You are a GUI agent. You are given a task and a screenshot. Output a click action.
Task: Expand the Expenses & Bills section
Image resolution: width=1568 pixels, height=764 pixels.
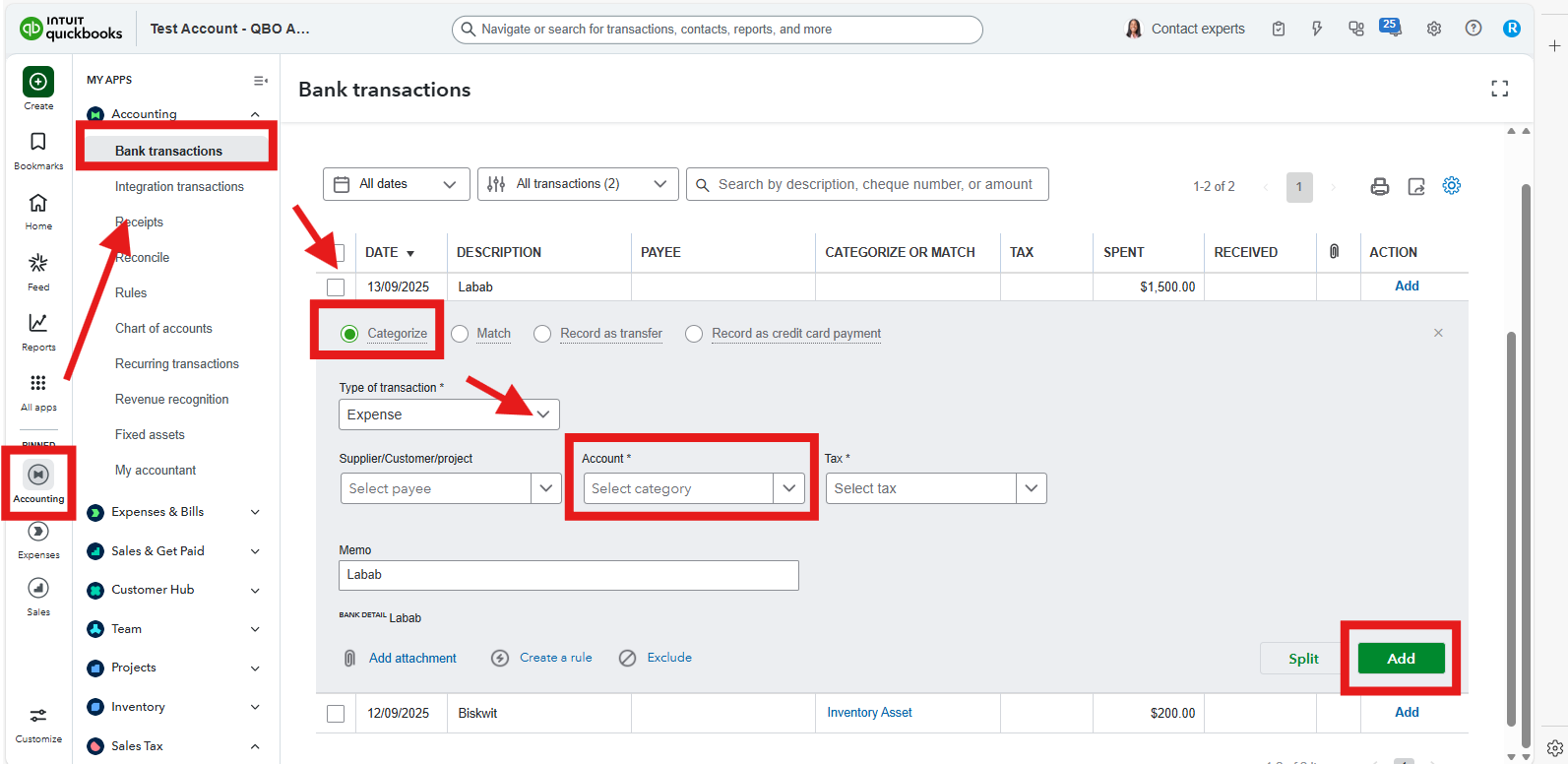pos(256,512)
